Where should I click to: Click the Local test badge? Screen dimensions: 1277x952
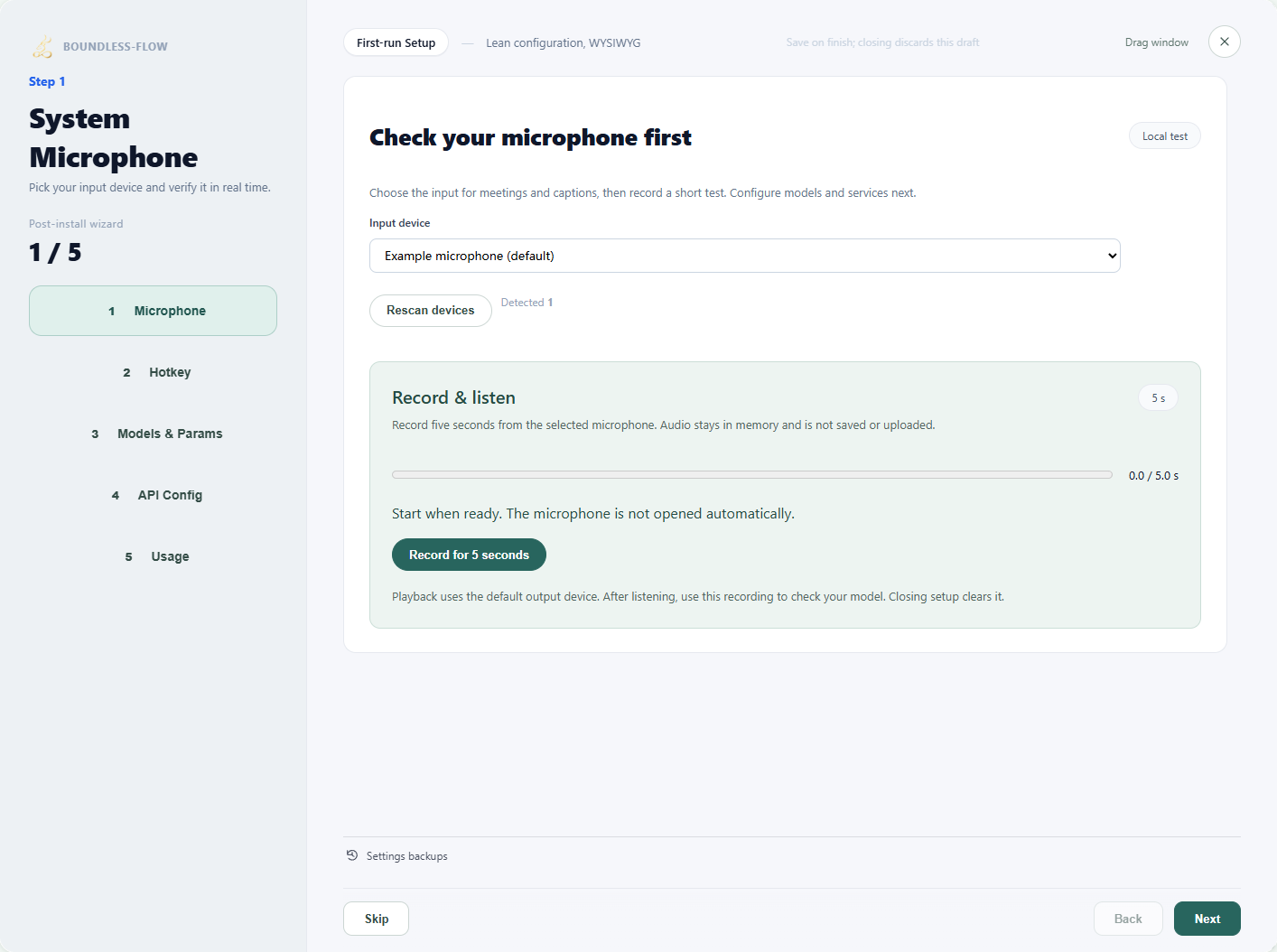point(1165,136)
